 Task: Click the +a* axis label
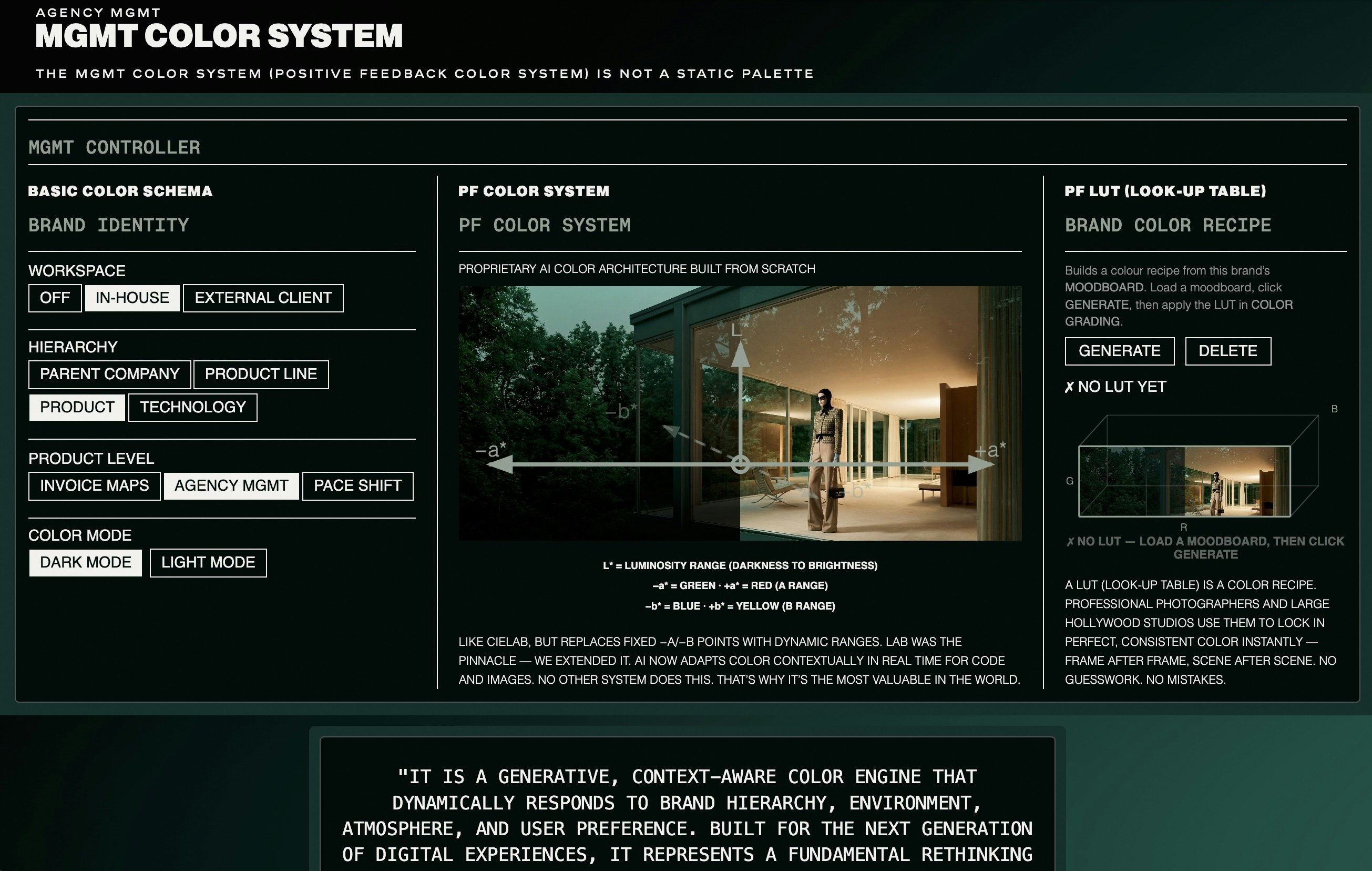(x=990, y=450)
